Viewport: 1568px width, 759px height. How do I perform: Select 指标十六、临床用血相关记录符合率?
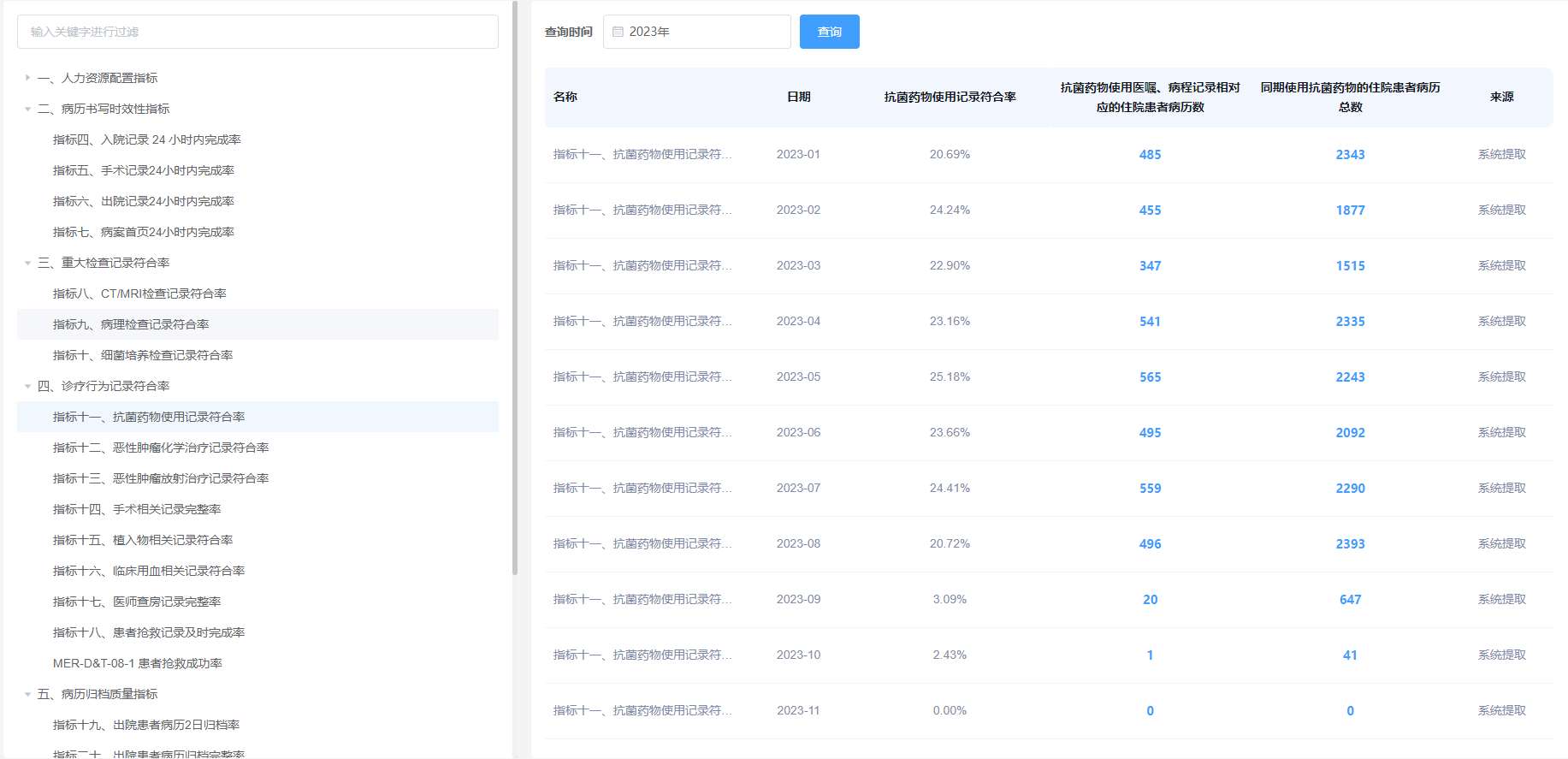click(x=149, y=571)
